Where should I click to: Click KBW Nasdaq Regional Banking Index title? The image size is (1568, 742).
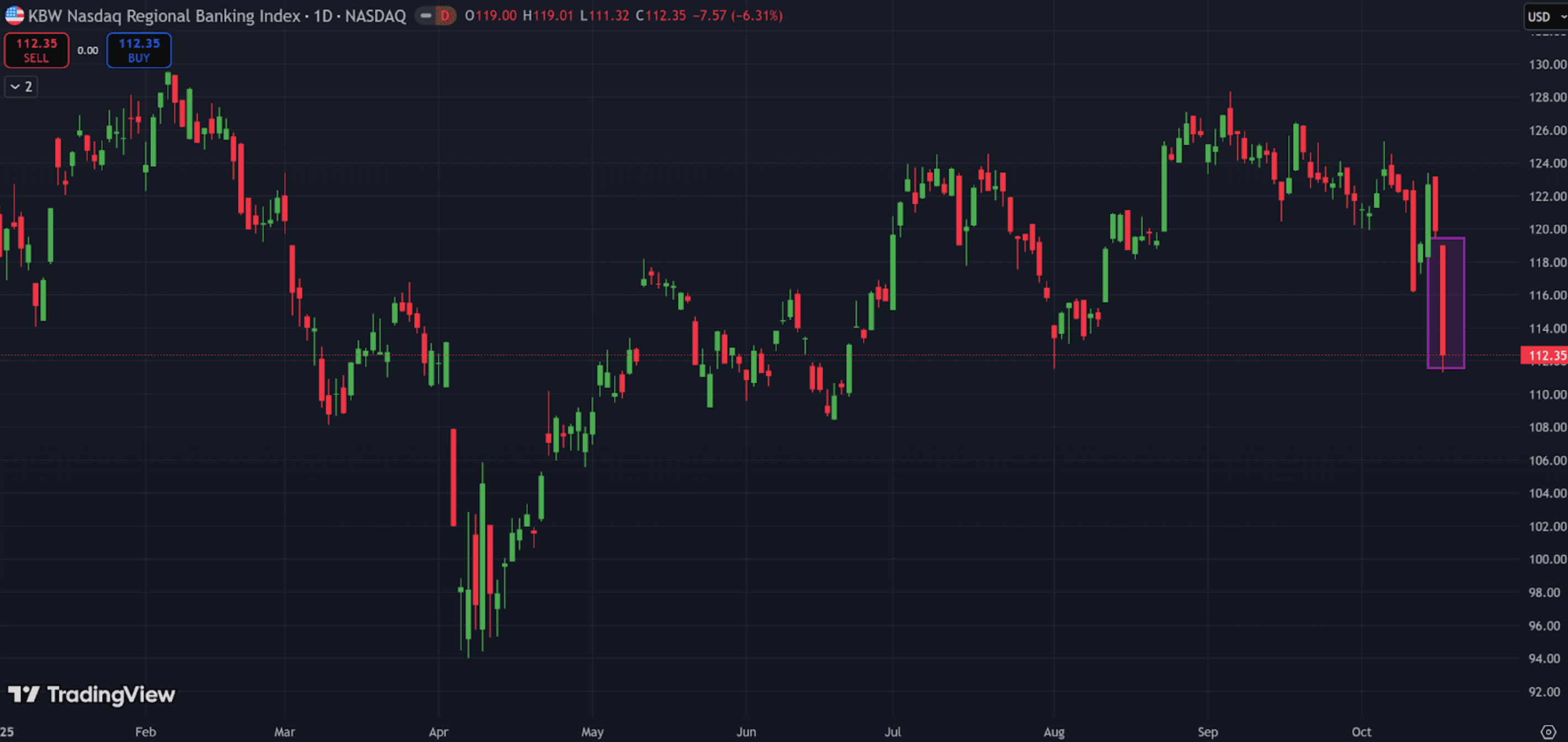click(165, 16)
